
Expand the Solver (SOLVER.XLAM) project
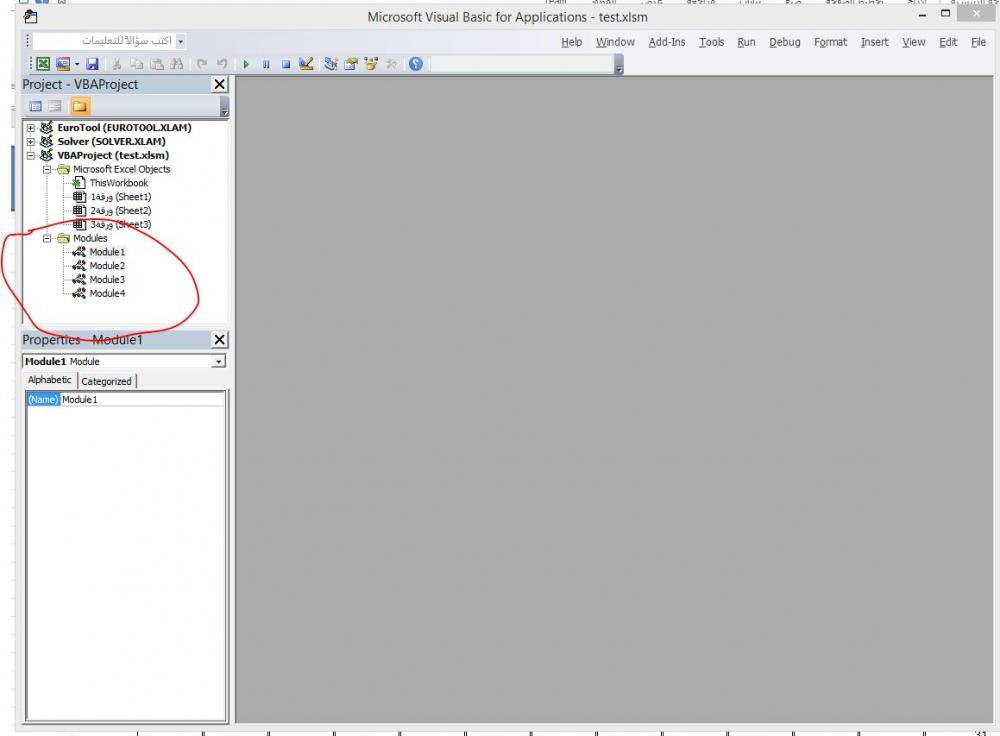point(31,142)
